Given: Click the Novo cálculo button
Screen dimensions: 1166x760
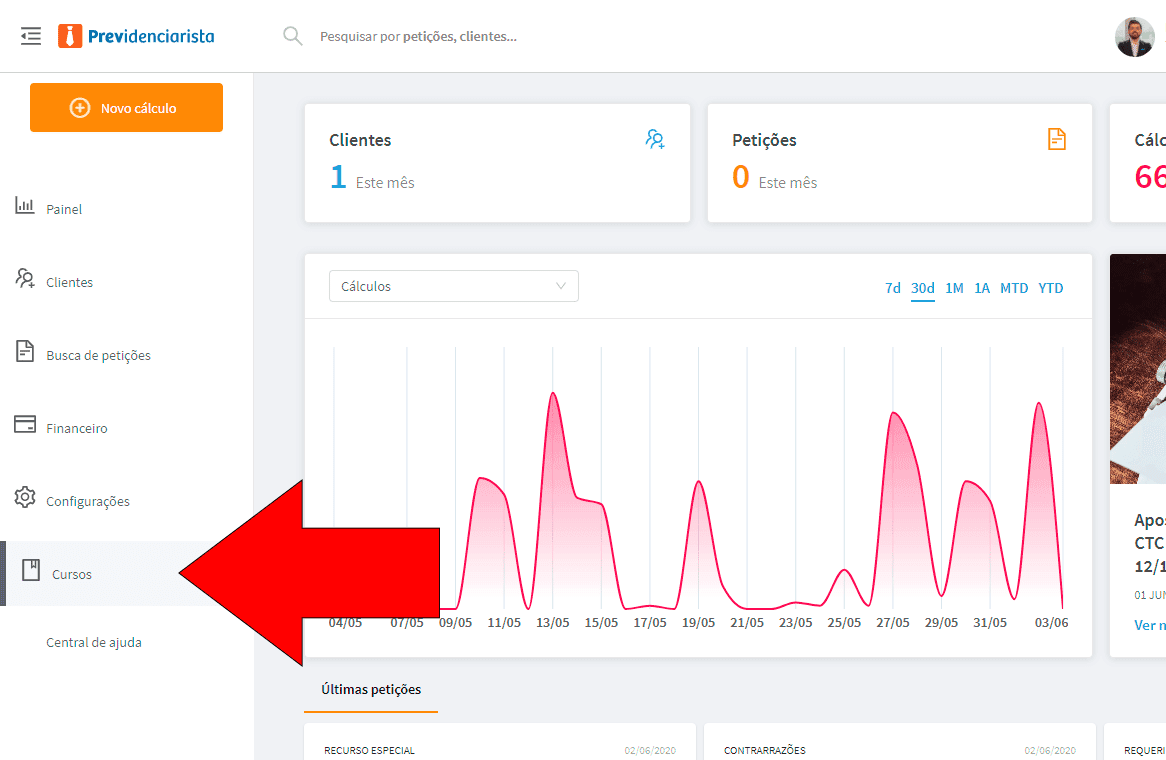Looking at the screenshot, I should pyautogui.click(x=126, y=108).
